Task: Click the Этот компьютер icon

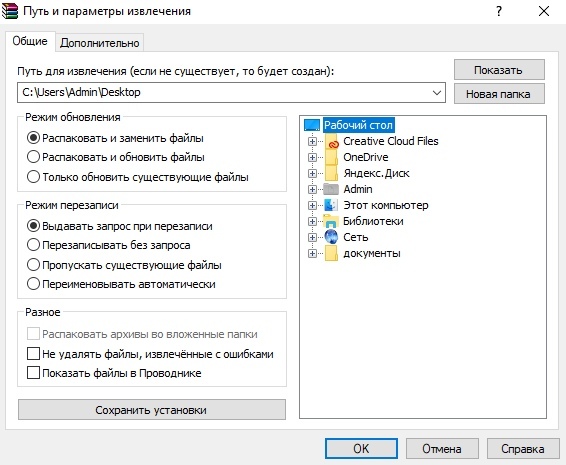Action: [x=331, y=205]
